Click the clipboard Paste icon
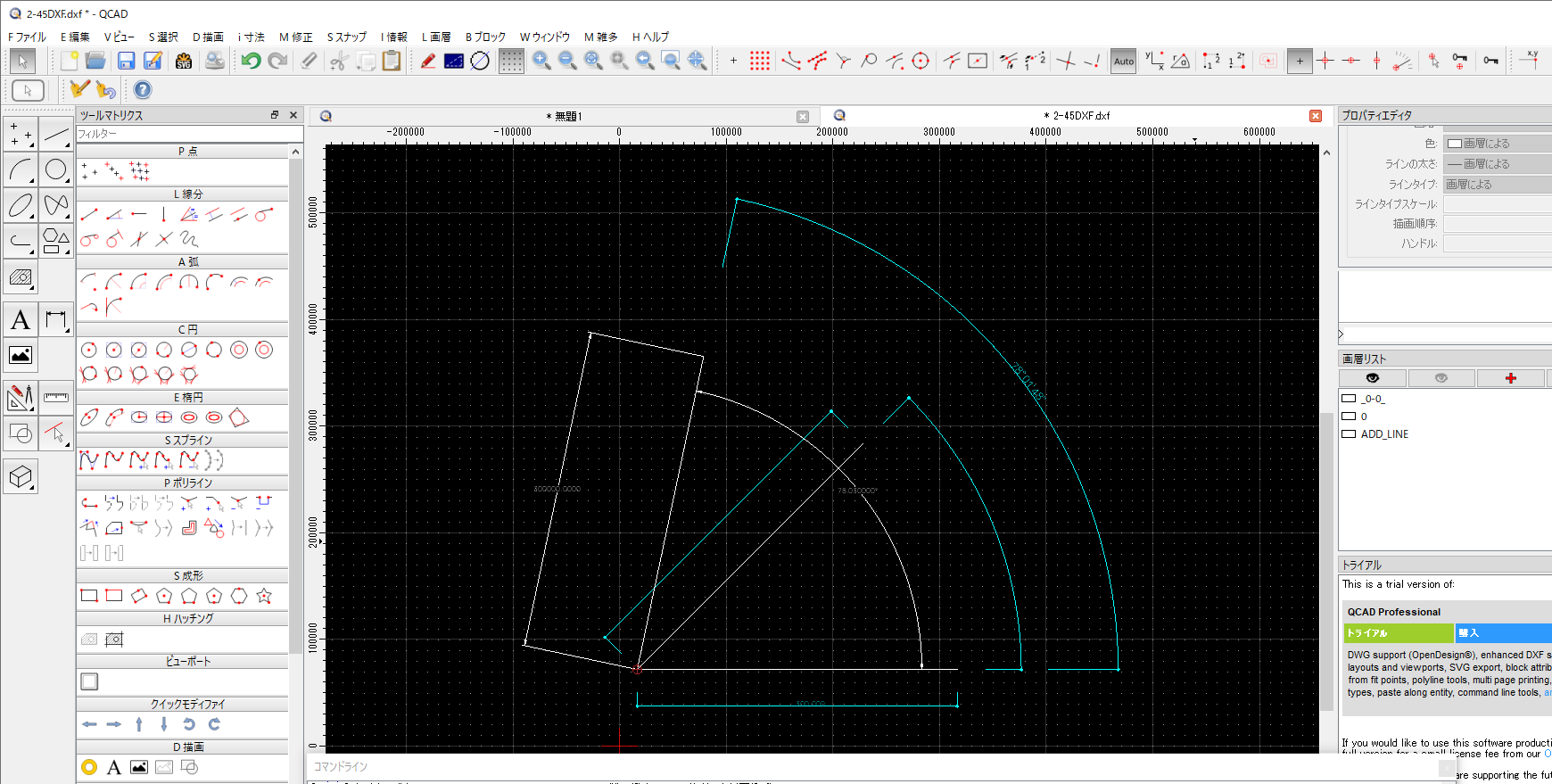1552x784 pixels. point(391,61)
